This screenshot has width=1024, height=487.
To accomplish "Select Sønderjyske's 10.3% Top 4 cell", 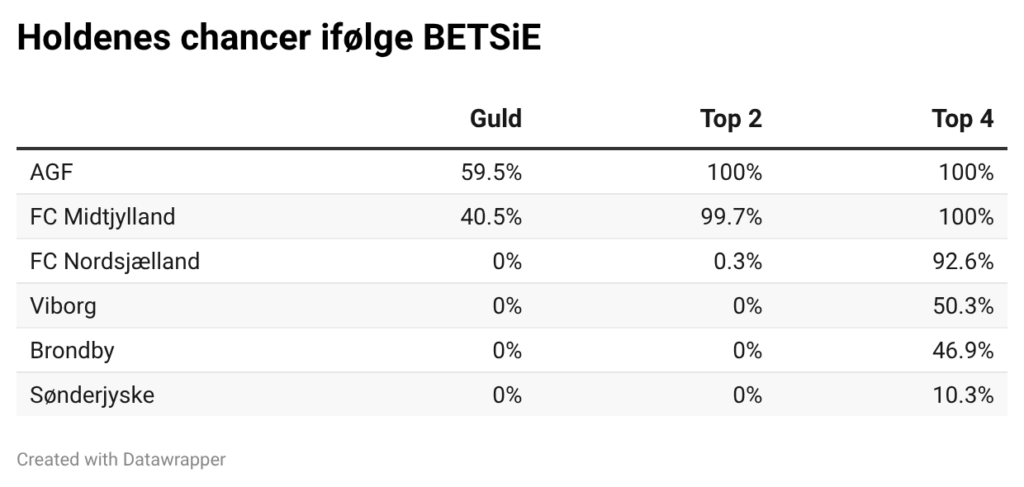I will (x=962, y=395).
